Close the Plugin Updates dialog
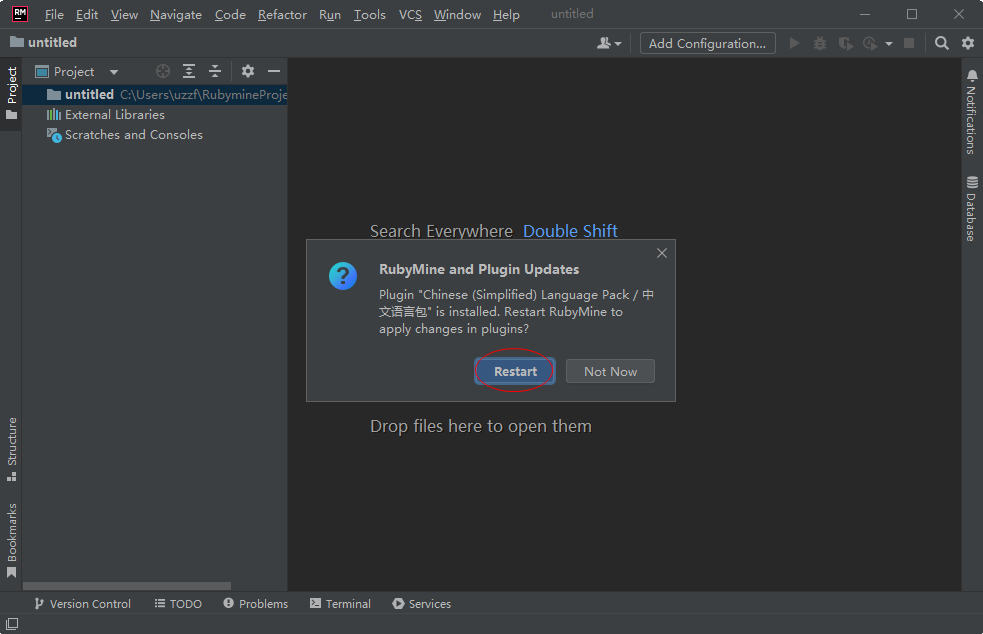 (x=661, y=253)
